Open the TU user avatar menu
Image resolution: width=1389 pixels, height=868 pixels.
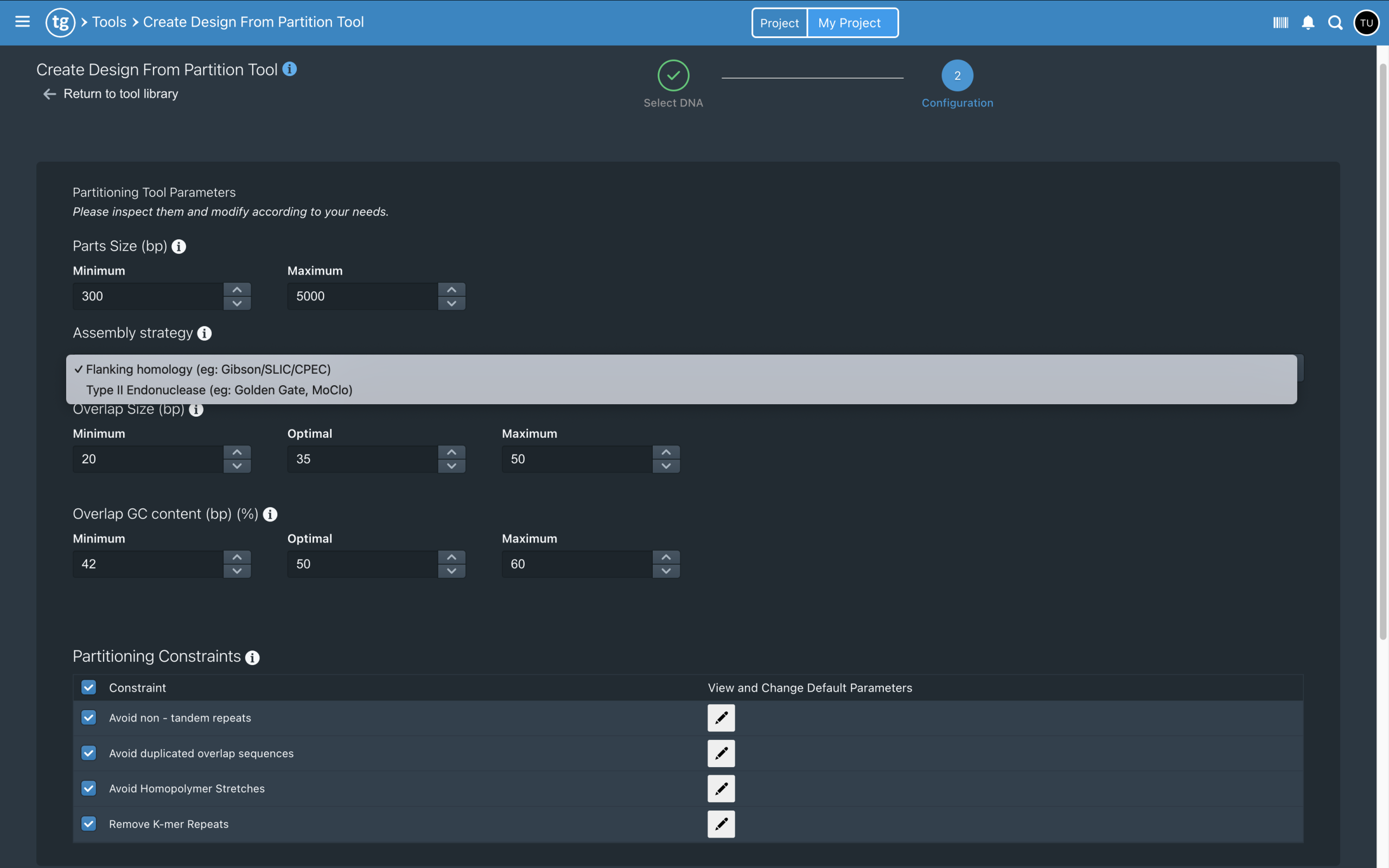(1366, 22)
